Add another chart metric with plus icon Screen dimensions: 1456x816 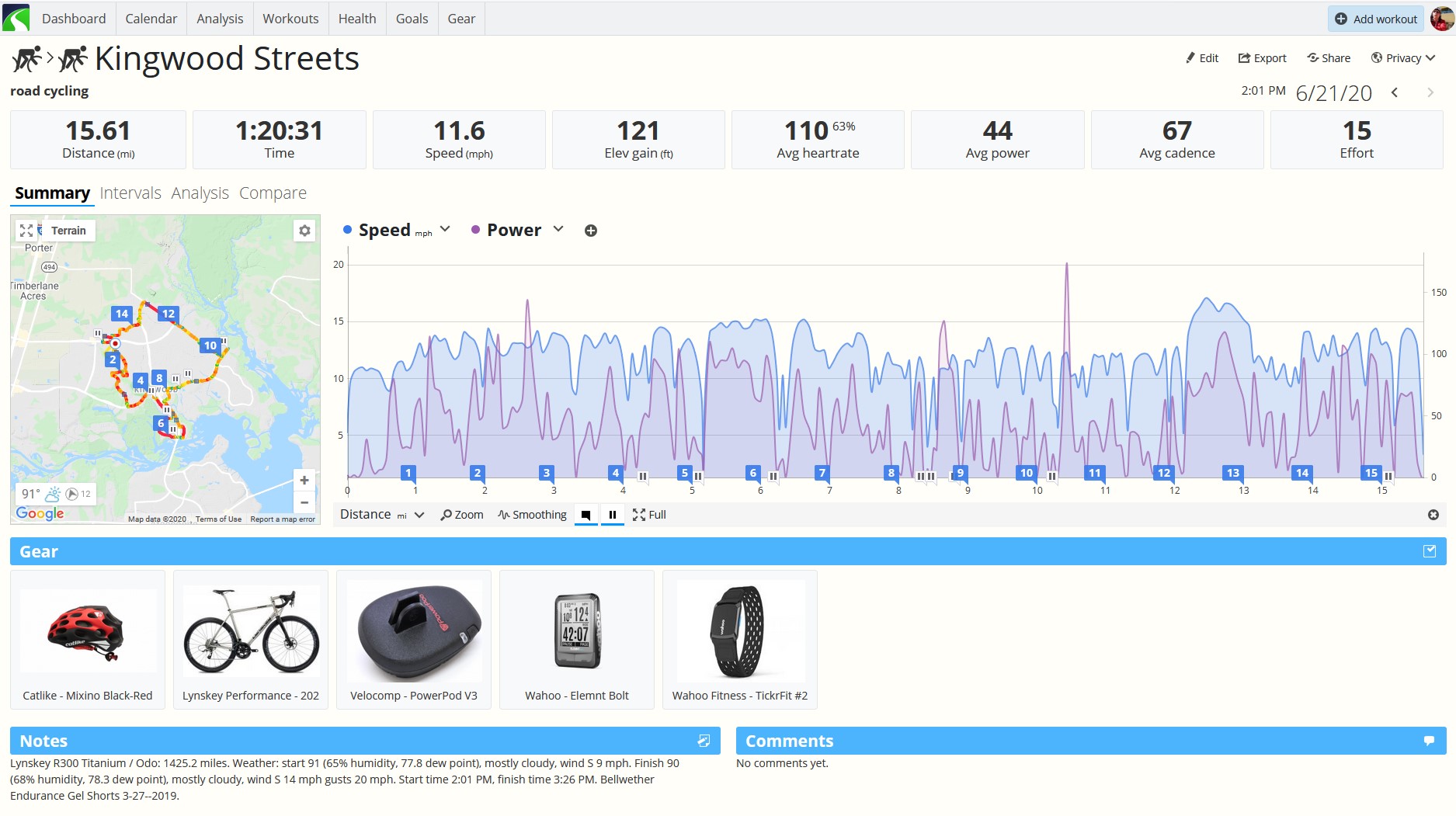point(591,231)
